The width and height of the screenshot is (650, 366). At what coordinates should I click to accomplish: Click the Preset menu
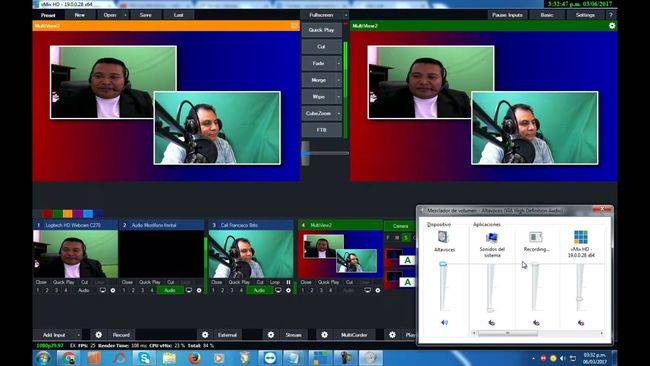click(48, 15)
